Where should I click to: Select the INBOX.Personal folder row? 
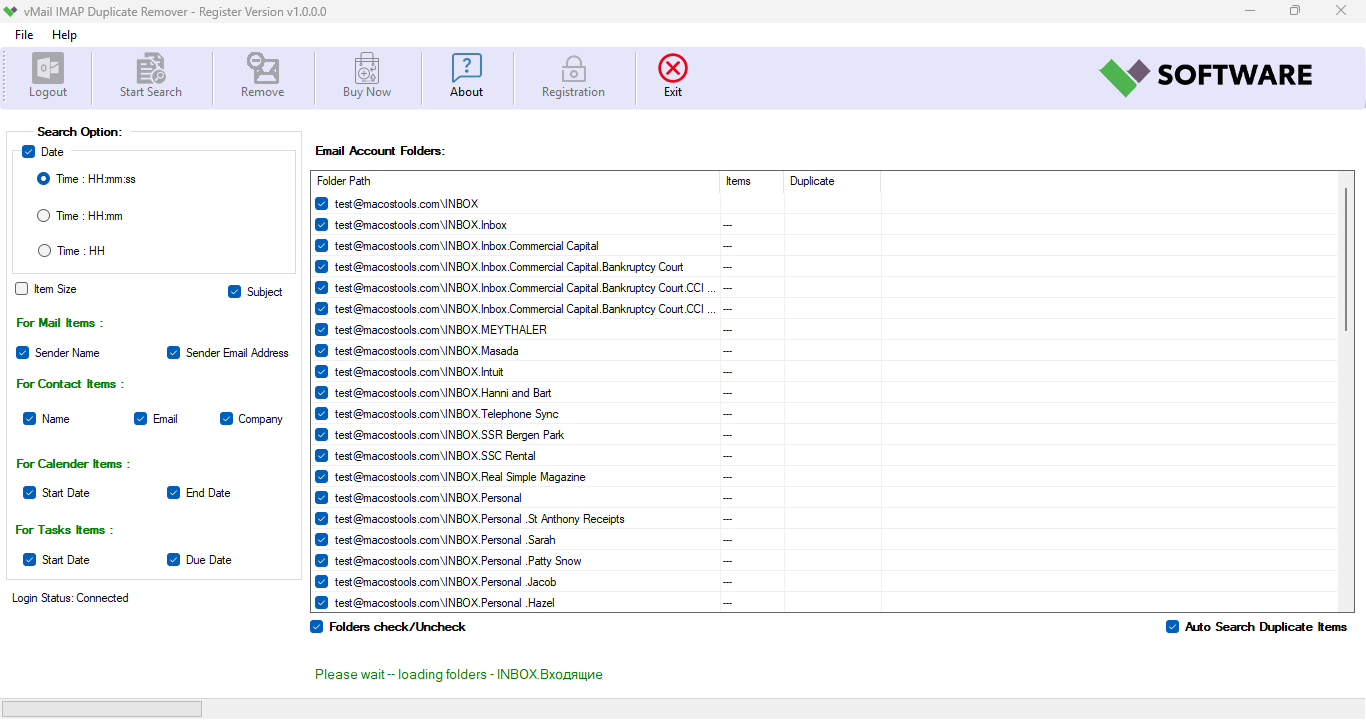pos(824,498)
